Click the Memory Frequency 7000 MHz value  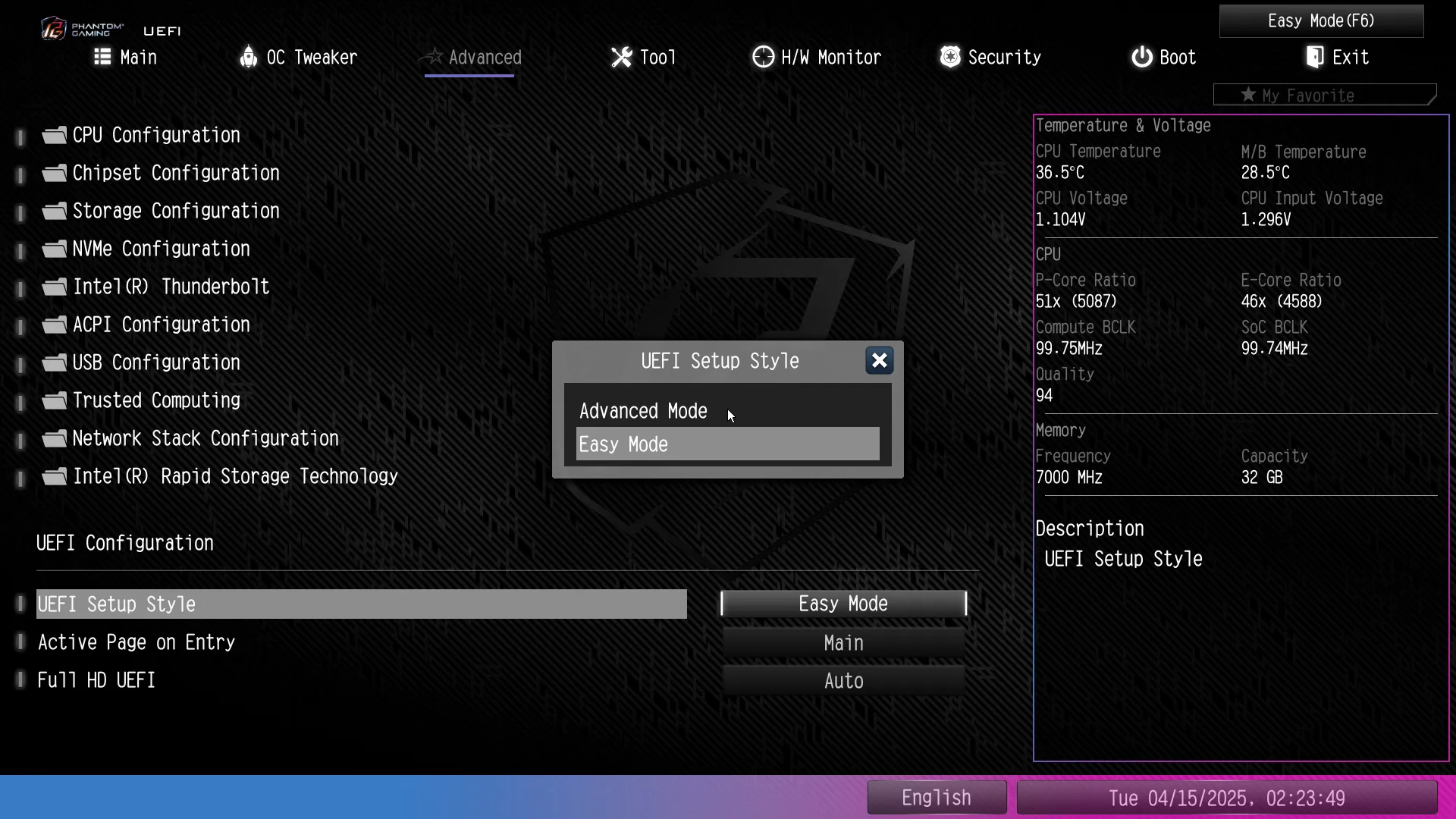1069,477
